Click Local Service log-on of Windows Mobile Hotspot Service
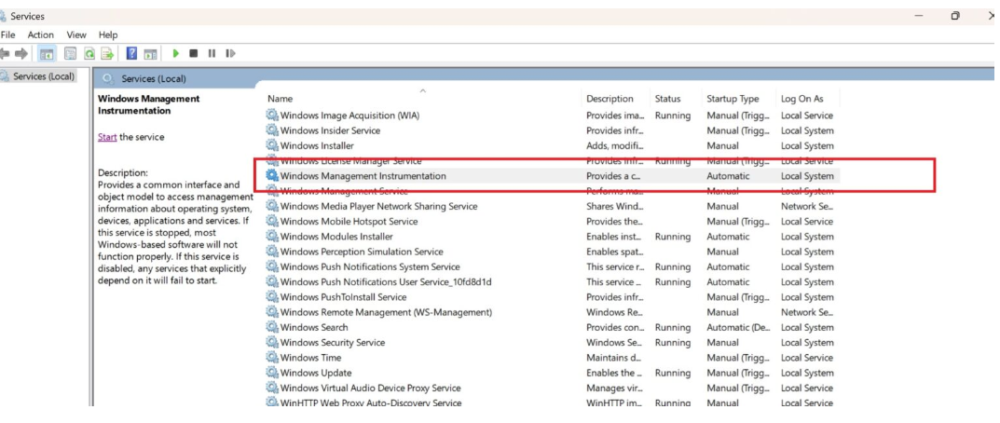The image size is (1000, 423). point(807,221)
